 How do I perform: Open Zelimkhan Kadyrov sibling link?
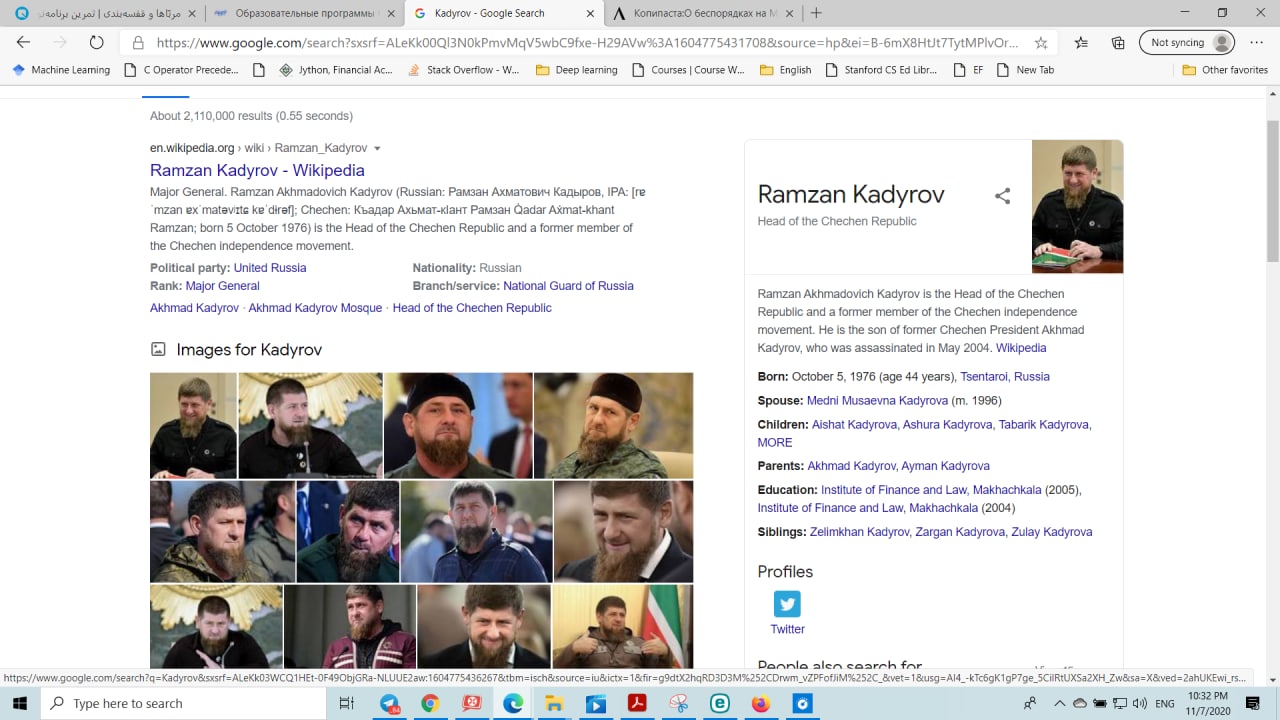pos(860,532)
